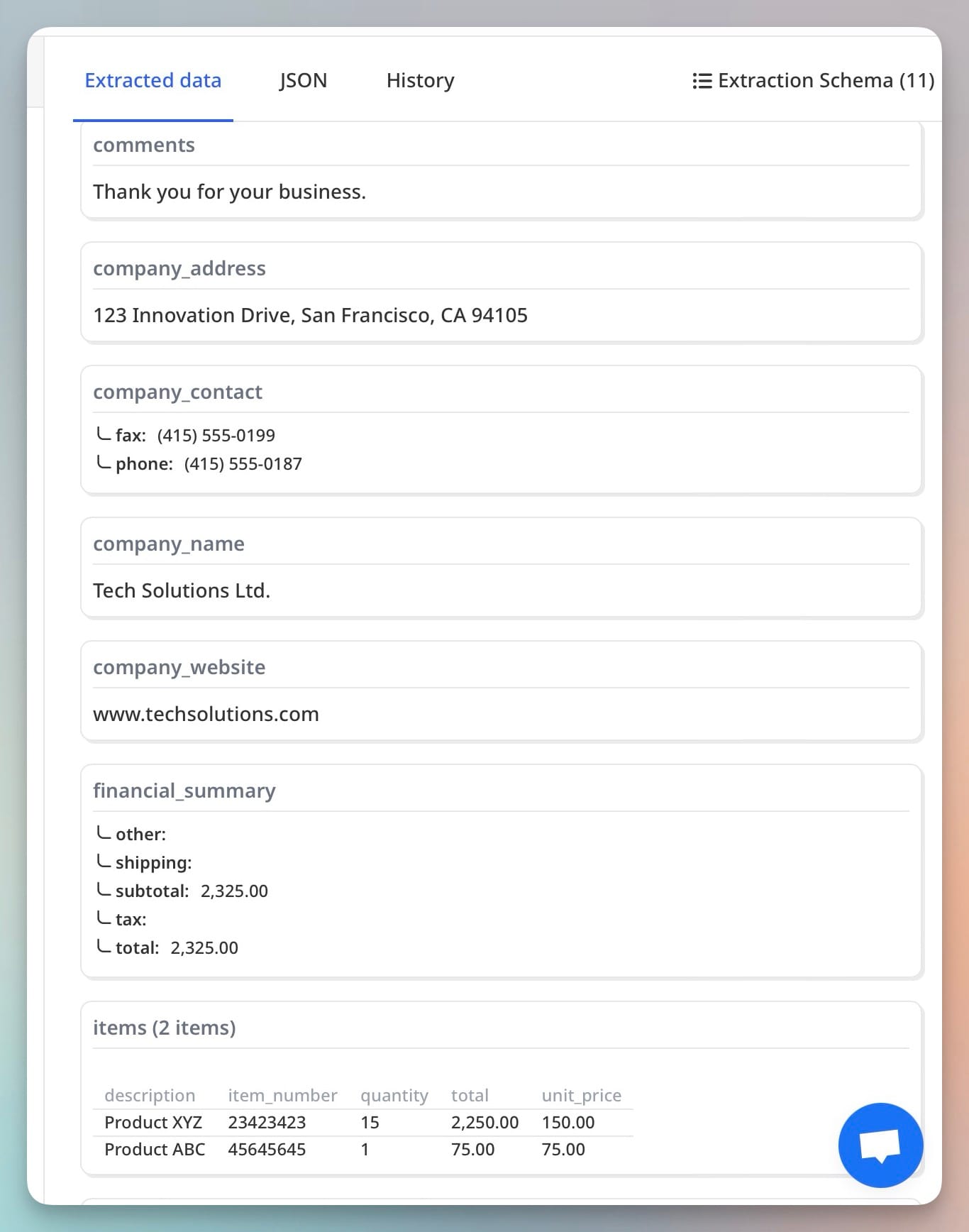Click the company_name value Tech Solutions Ltd.

pos(182,590)
